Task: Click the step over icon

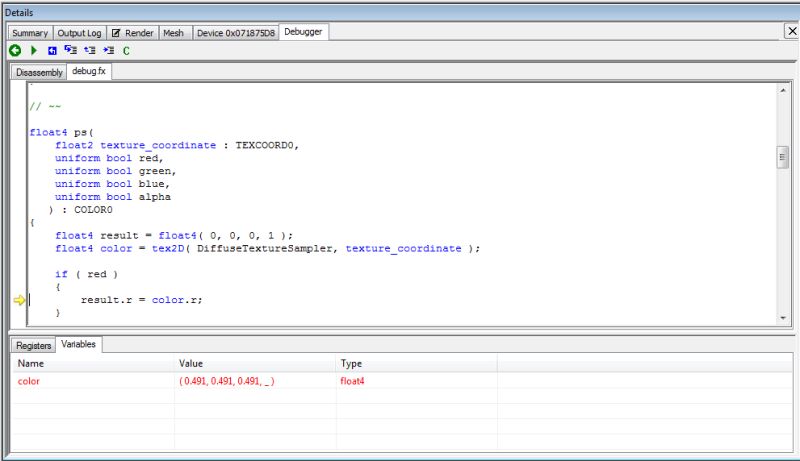Action: click(x=90, y=50)
